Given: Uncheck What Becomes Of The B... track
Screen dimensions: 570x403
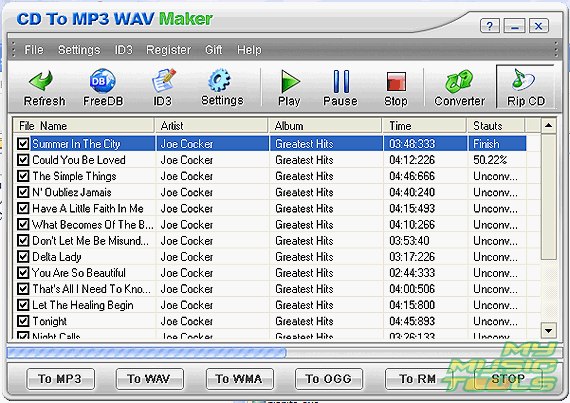Looking at the screenshot, I should 23,224.
